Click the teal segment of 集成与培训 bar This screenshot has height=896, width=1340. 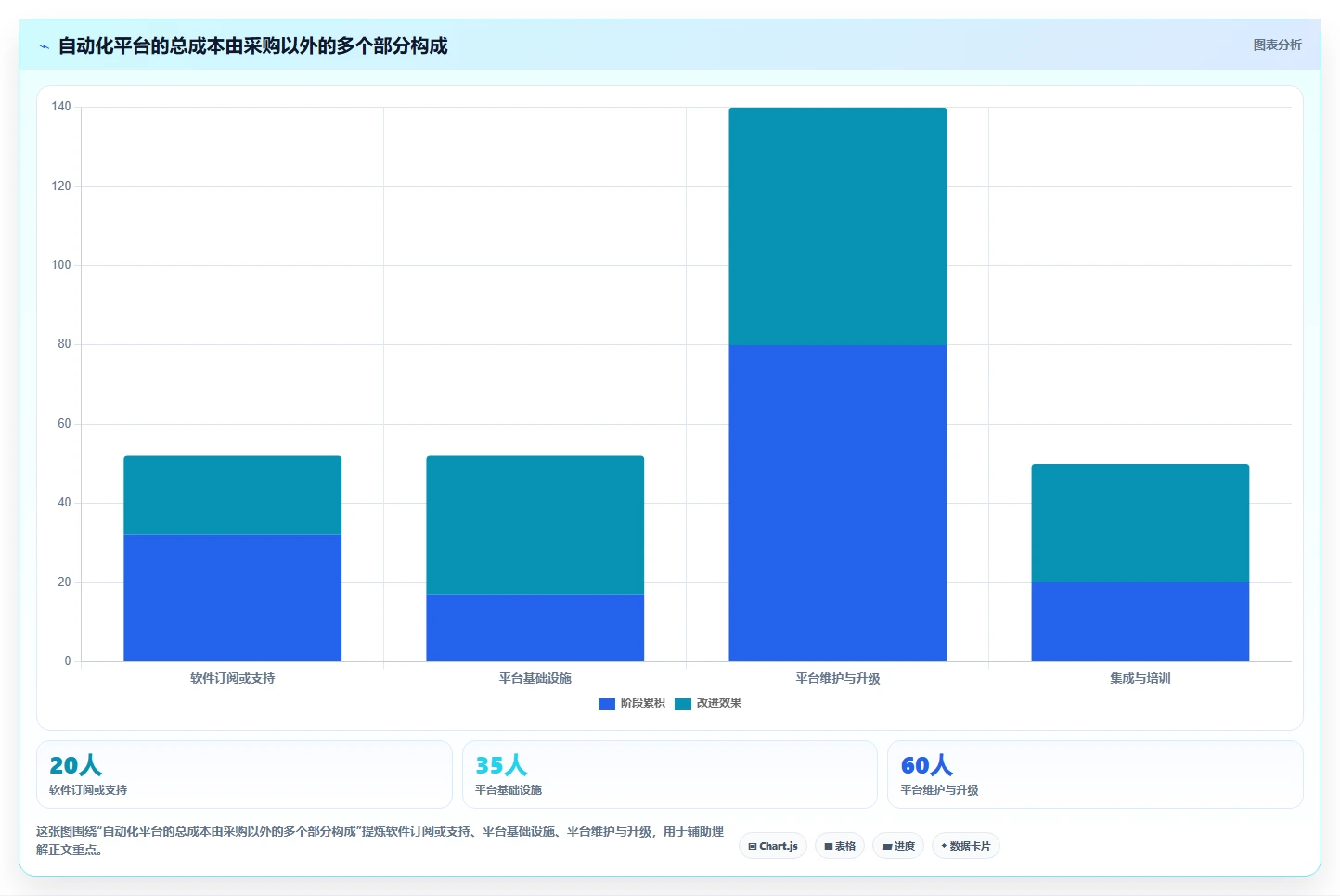point(1140,523)
